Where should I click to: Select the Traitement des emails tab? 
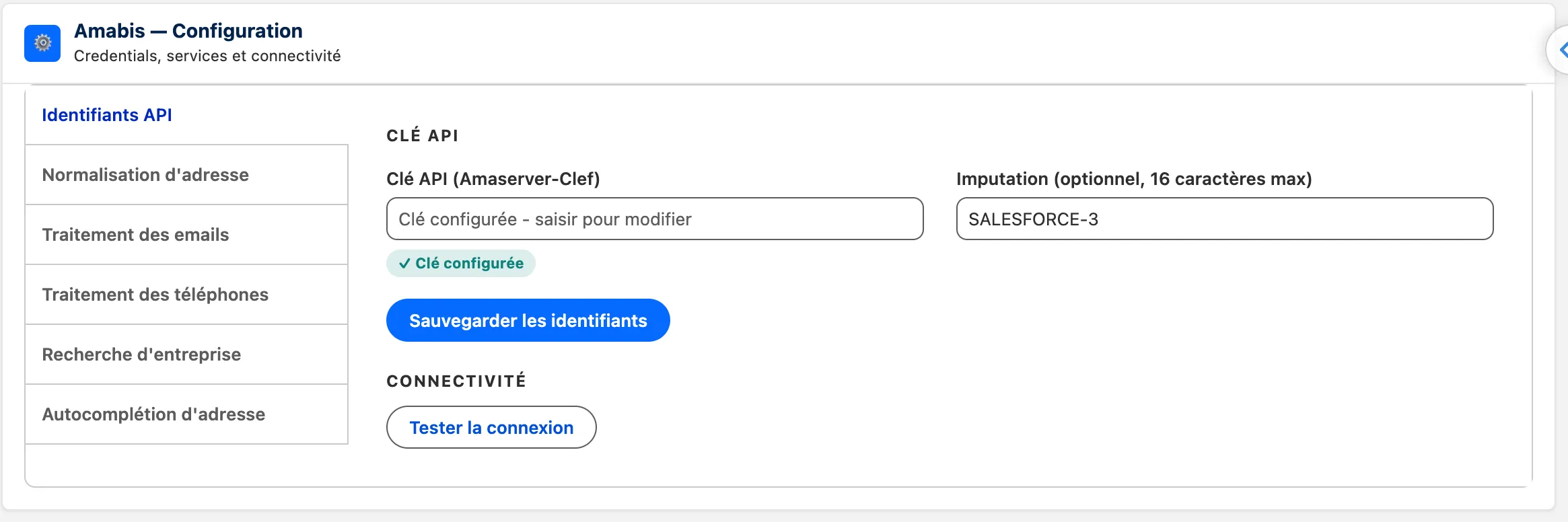tap(186, 235)
